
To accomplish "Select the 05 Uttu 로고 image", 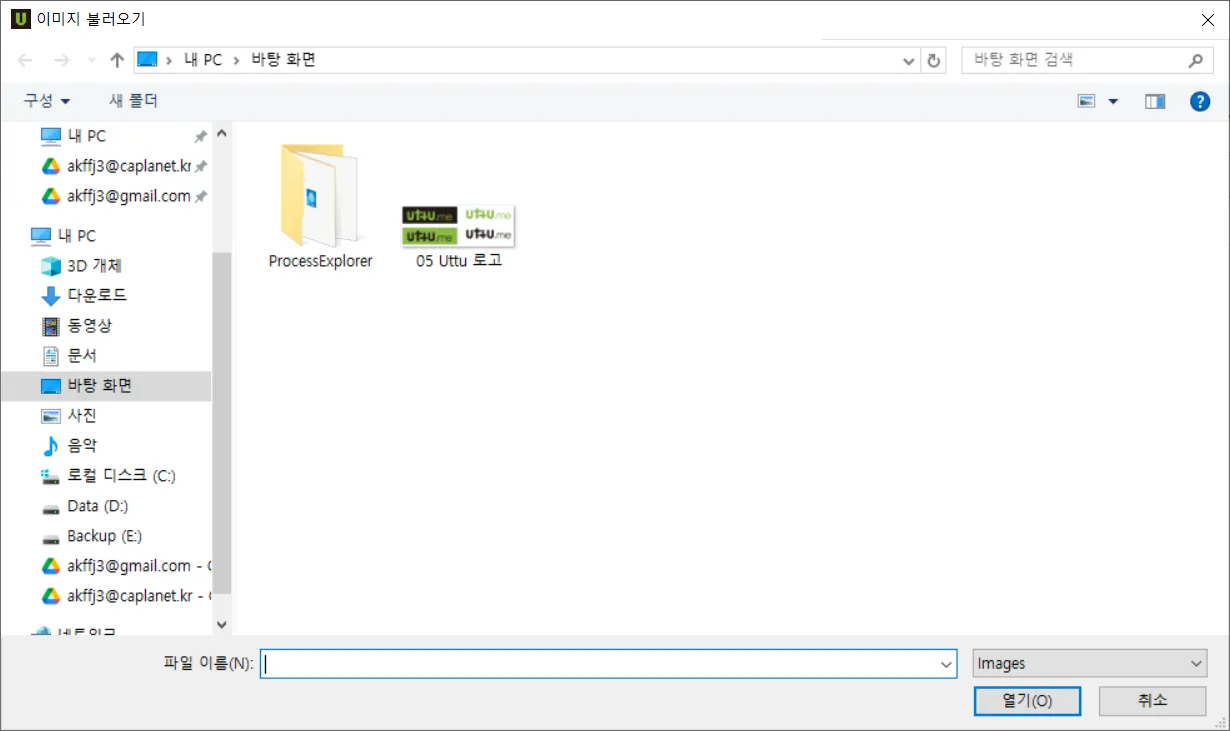I will tap(459, 237).
